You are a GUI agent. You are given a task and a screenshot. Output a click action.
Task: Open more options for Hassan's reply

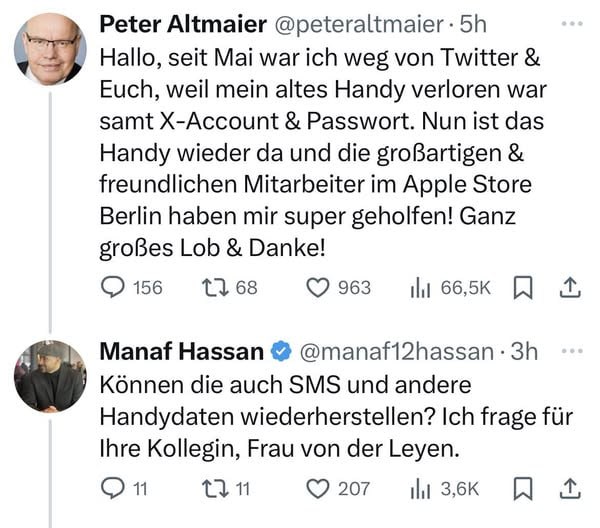coord(571,352)
